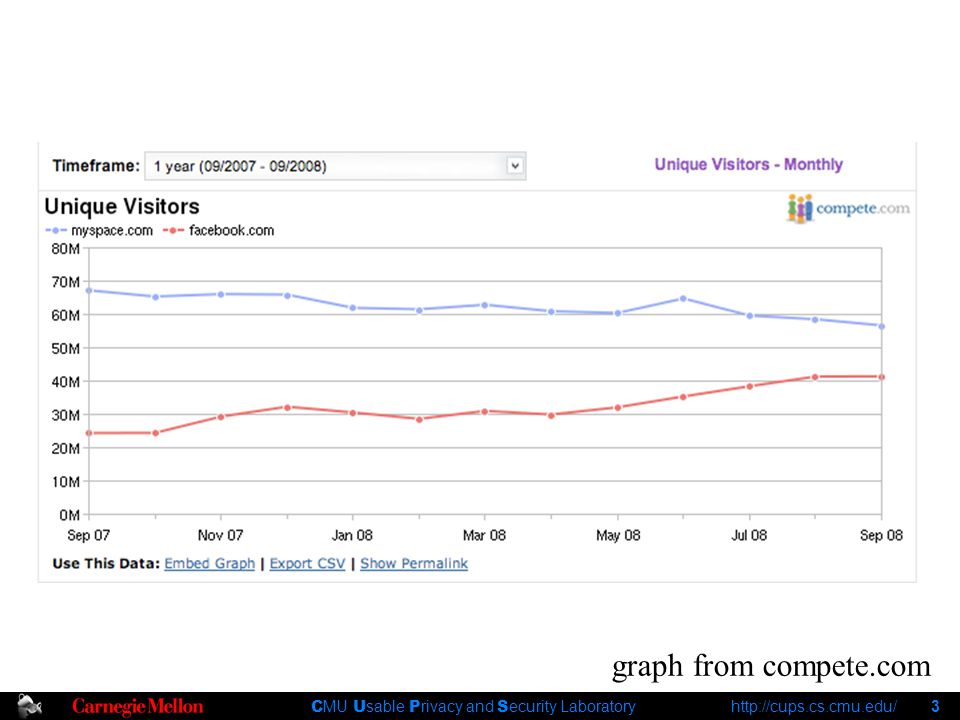Click the Jan 08 x-axis label
The image size is (960, 720).
[352, 535]
